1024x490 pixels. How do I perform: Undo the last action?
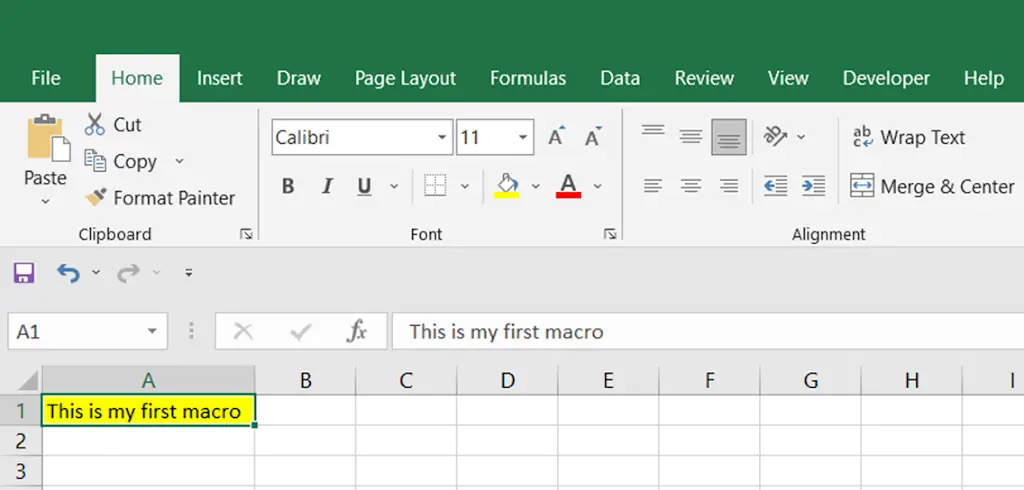pyautogui.click(x=68, y=273)
